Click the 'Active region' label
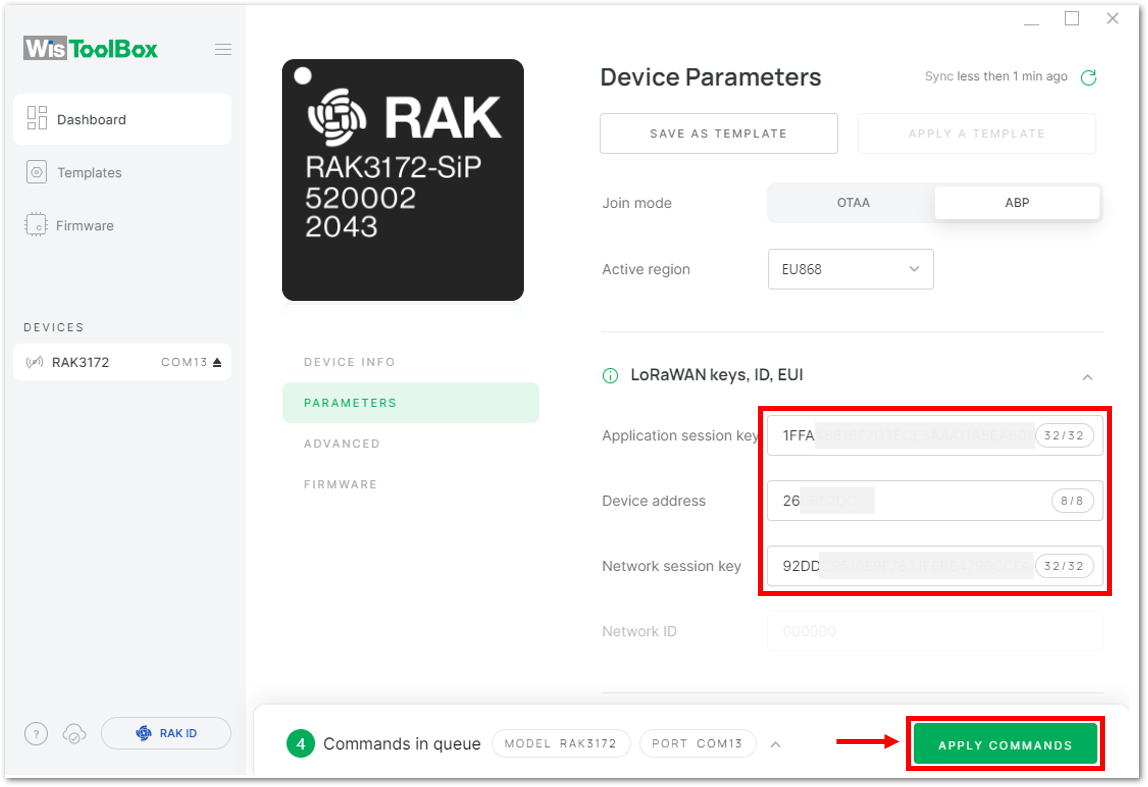The image size is (1148, 787). click(x=646, y=269)
